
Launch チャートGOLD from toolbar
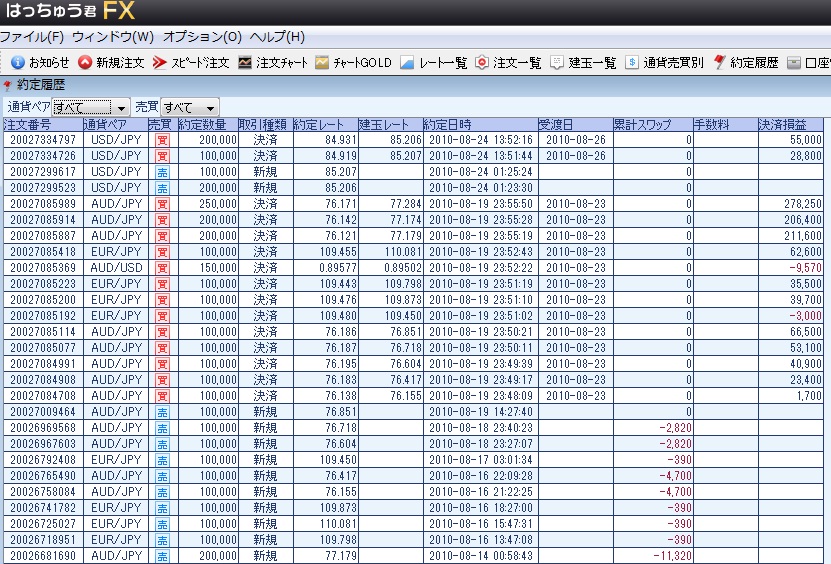pyautogui.click(x=322, y=62)
